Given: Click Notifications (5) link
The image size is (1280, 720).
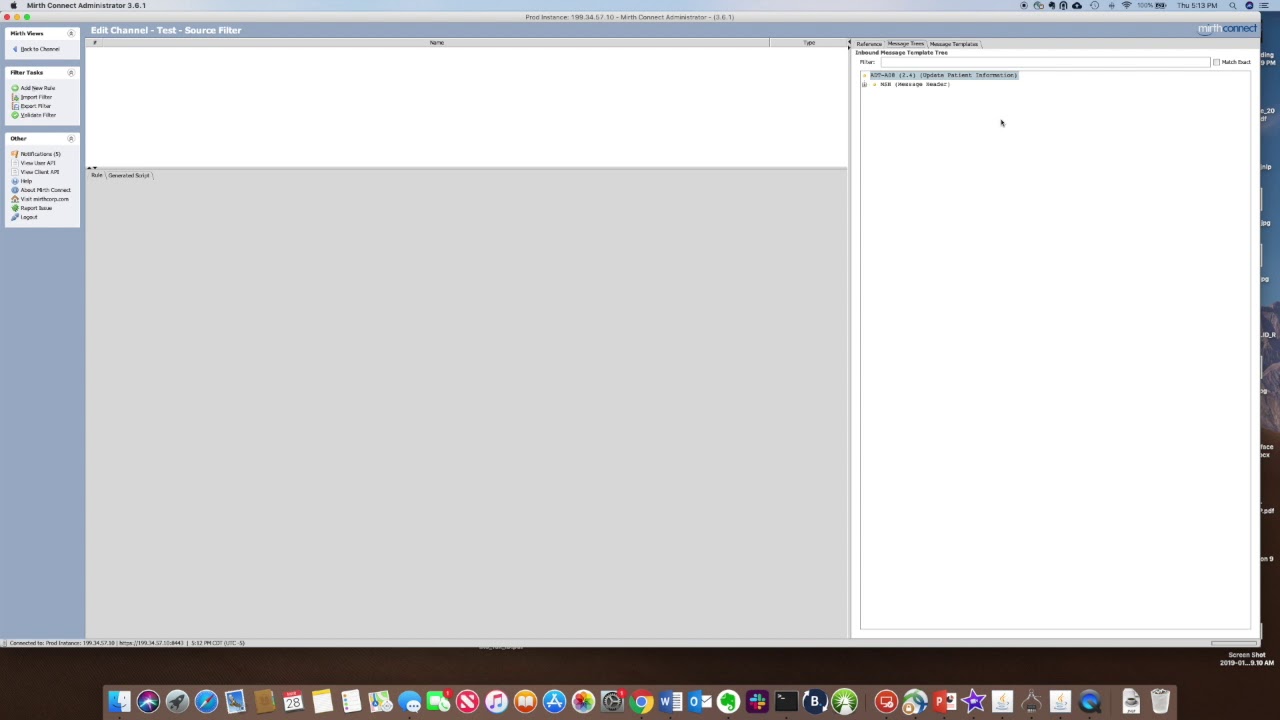Looking at the screenshot, I should point(40,154).
